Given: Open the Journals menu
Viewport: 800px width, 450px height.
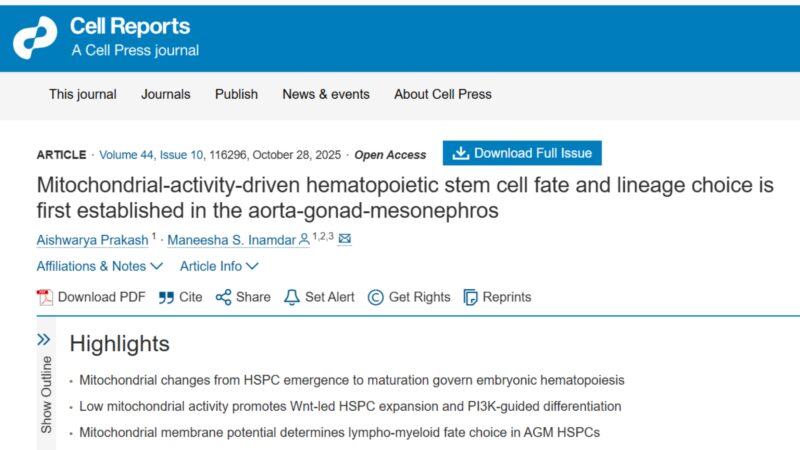Looking at the screenshot, I should click(166, 94).
